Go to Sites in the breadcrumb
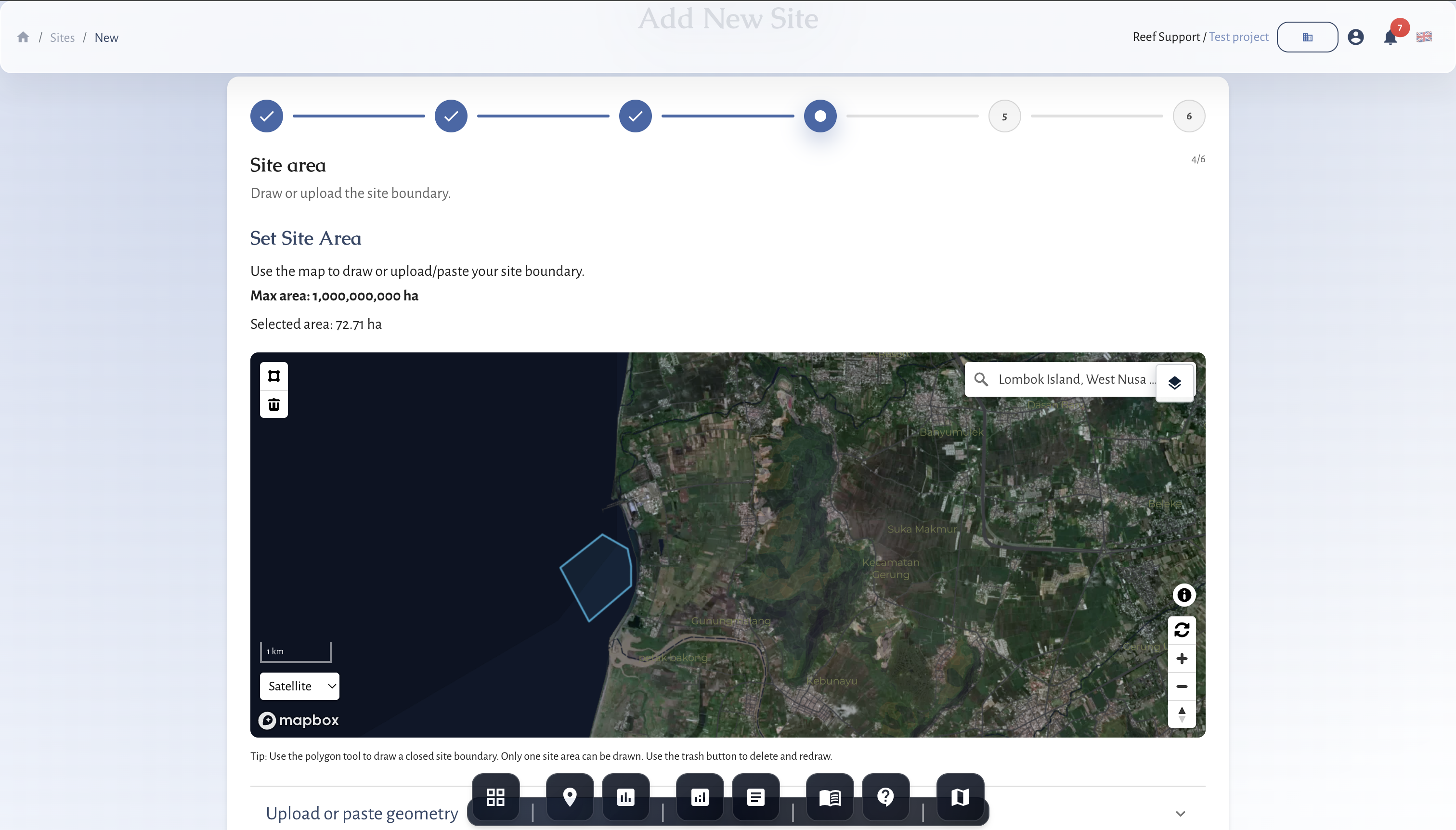 [x=63, y=37]
